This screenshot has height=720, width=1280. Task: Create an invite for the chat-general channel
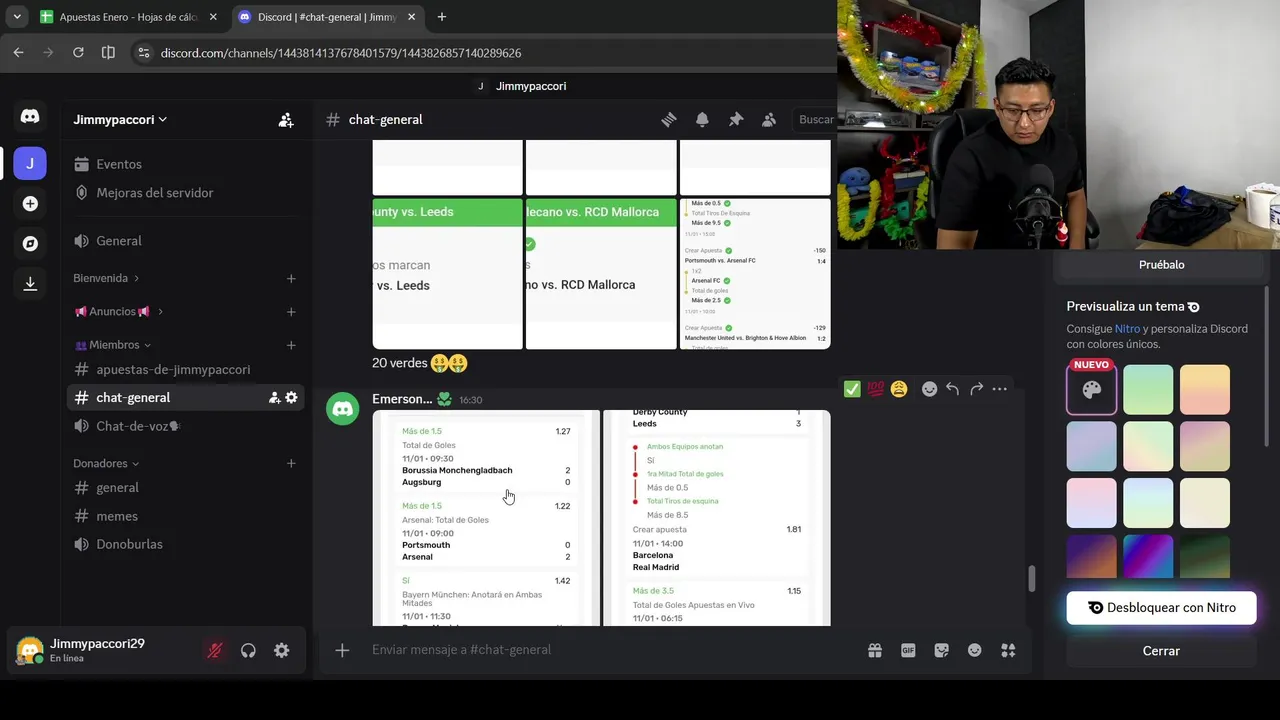coord(274,398)
